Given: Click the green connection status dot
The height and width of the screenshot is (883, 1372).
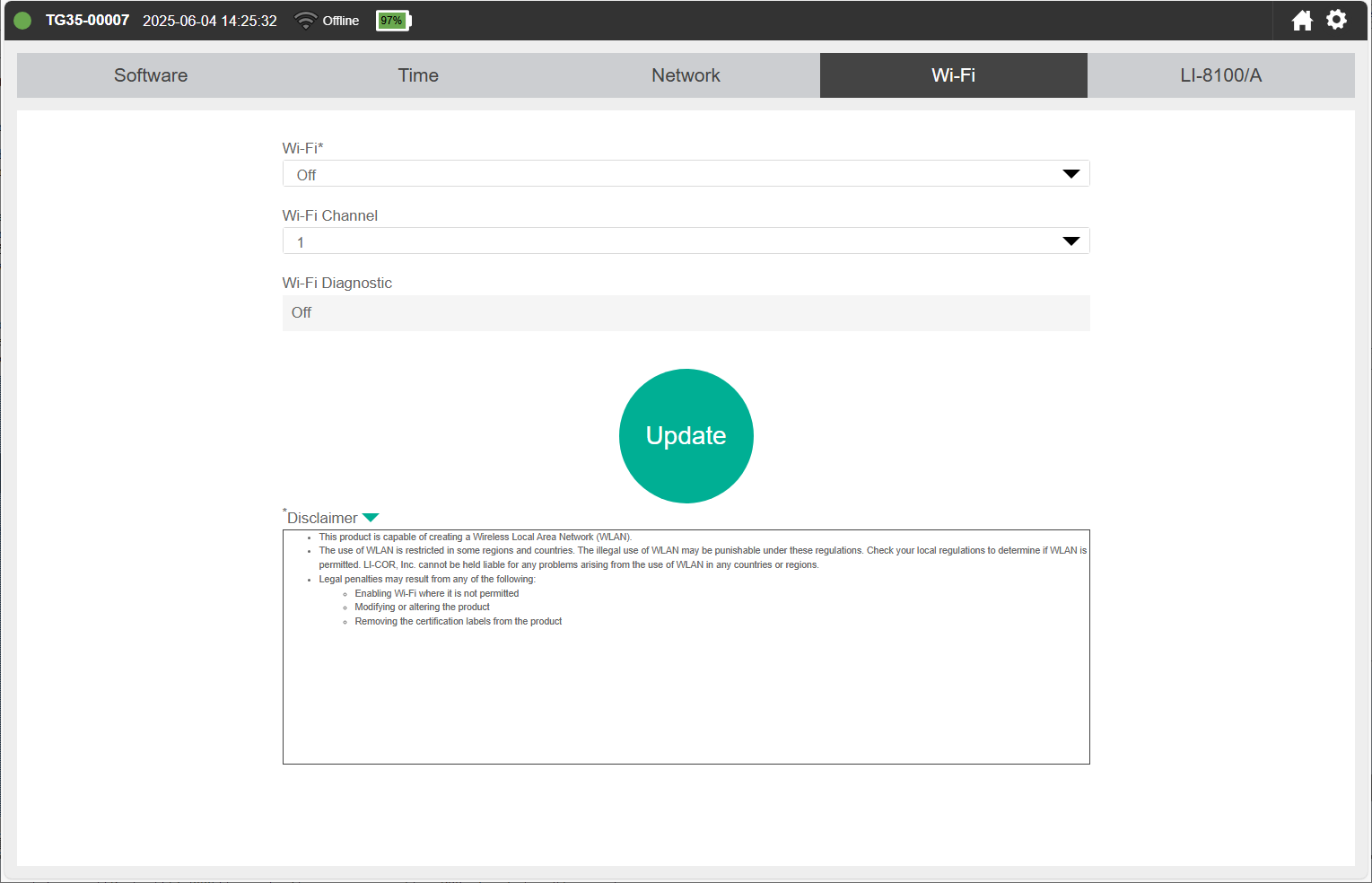Looking at the screenshot, I should coord(22,21).
